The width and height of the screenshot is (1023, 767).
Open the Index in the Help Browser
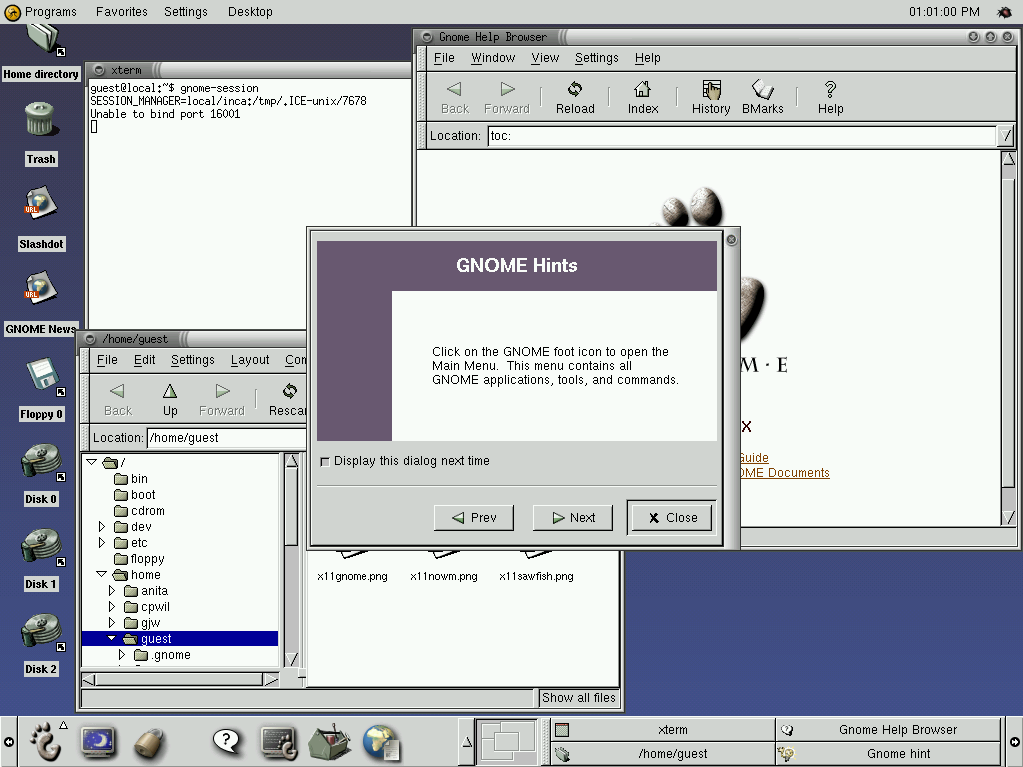[641, 96]
